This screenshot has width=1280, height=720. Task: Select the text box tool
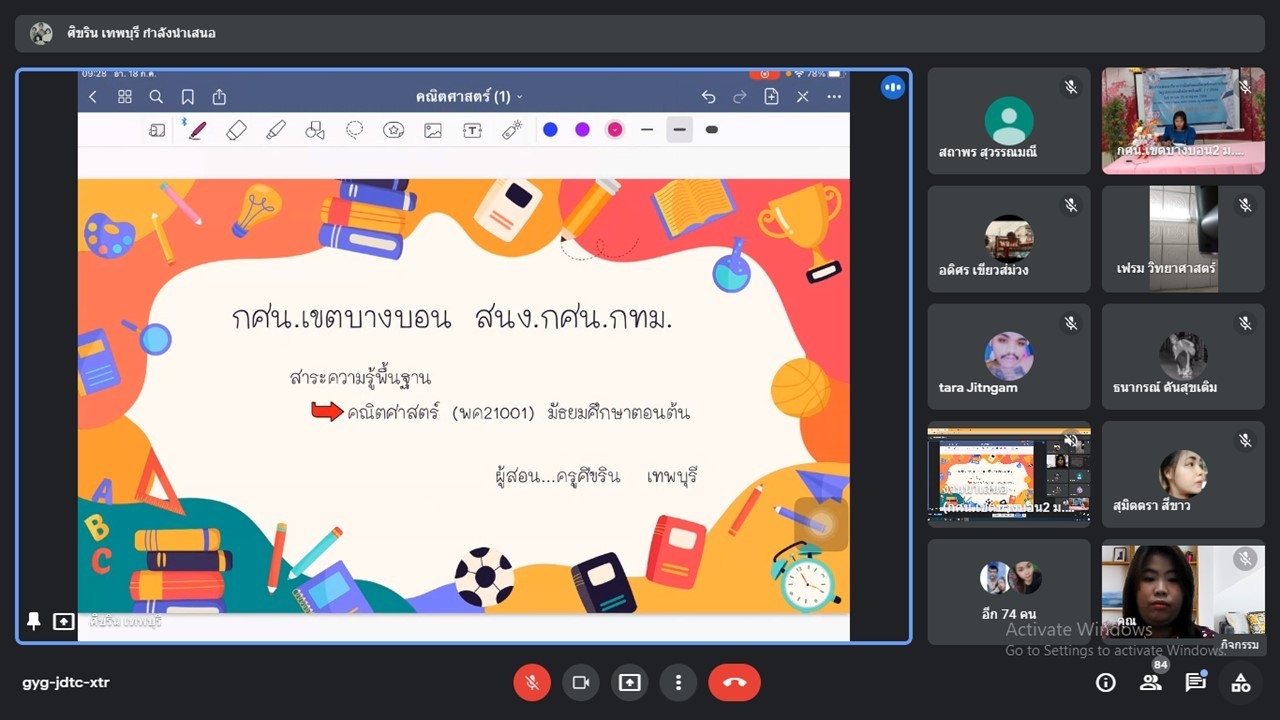point(472,130)
